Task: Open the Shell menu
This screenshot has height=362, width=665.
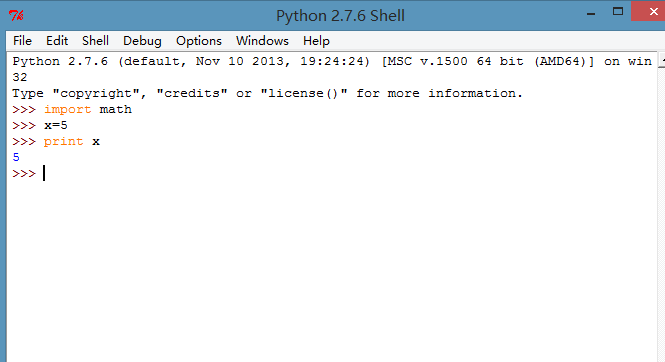Action: [95, 41]
